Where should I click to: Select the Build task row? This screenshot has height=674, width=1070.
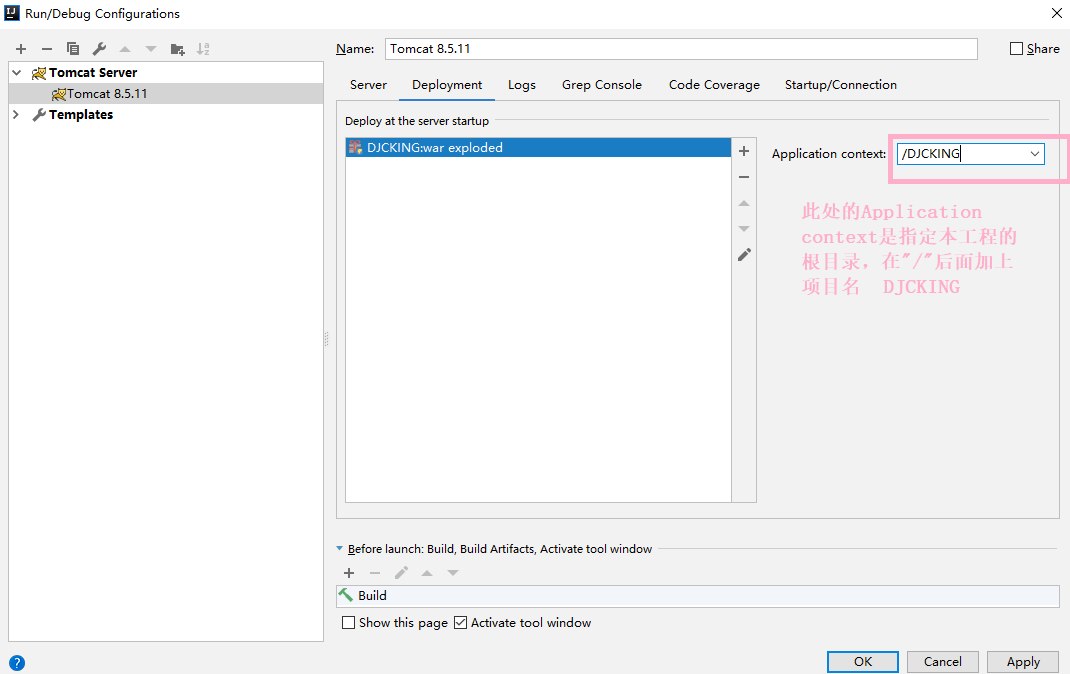click(697, 596)
